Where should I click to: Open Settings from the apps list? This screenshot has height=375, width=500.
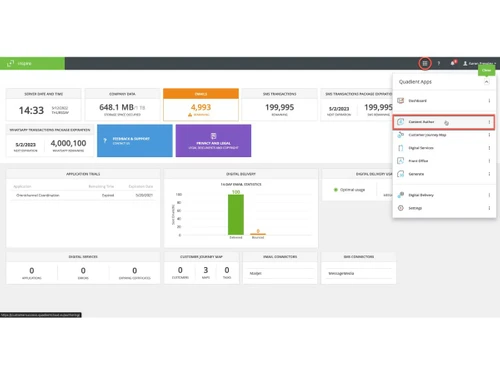click(x=443, y=208)
